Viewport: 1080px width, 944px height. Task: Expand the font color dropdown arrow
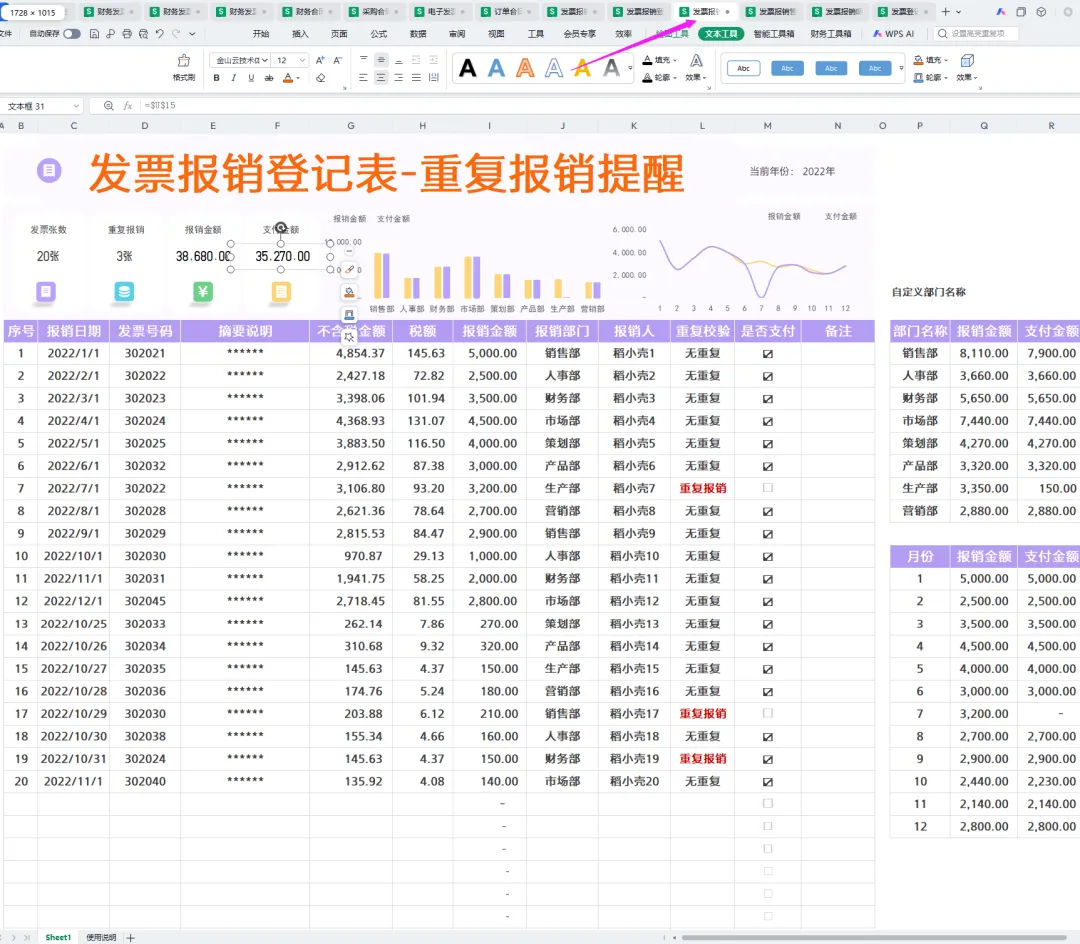(298, 78)
